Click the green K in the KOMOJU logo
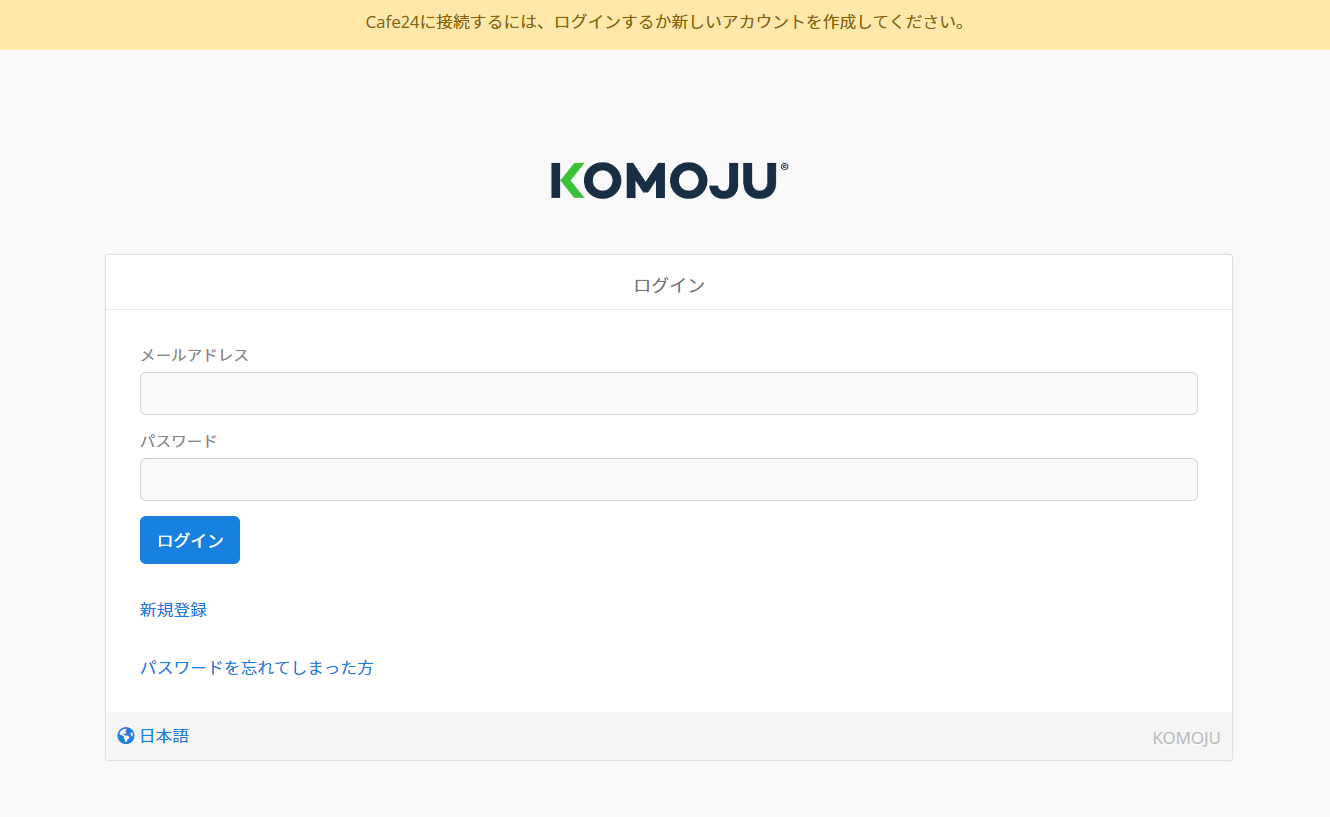Viewport: 1330px width, 817px height. (567, 181)
